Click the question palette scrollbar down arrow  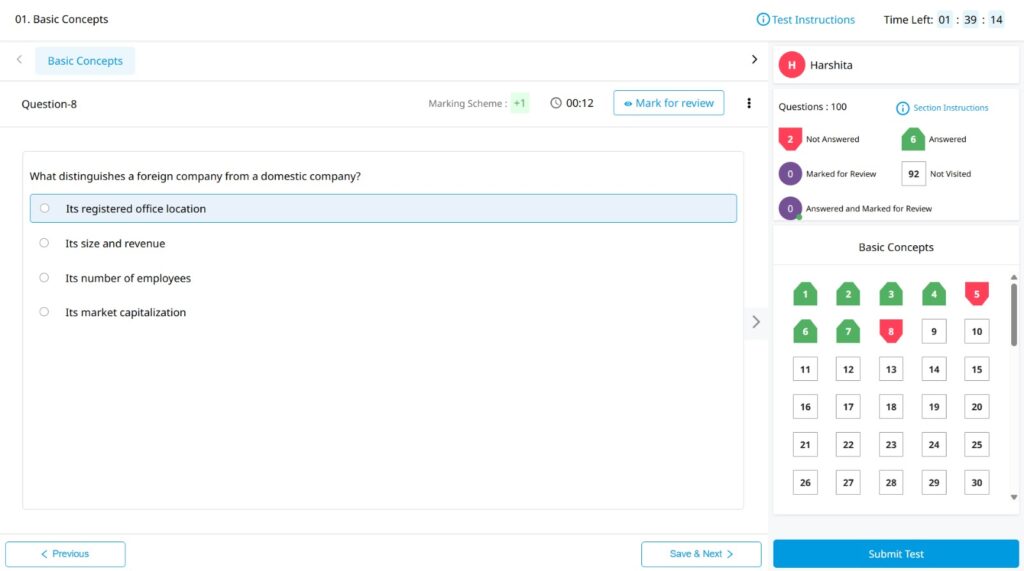[1014, 497]
